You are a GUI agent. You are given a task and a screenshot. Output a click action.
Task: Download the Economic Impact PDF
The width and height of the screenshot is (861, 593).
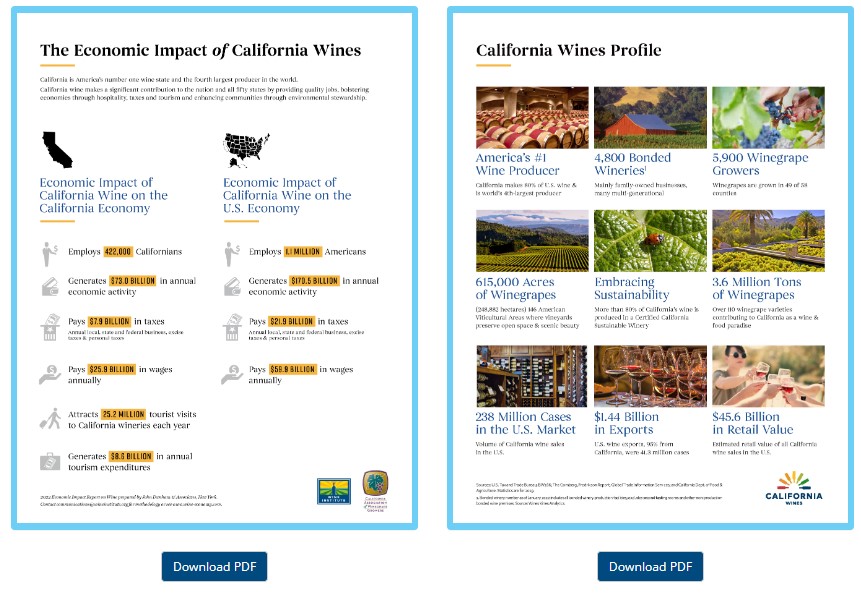(215, 566)
